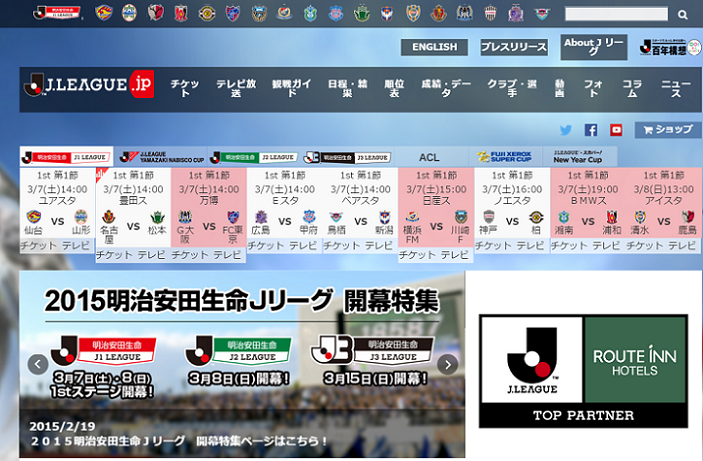Click チケット for 横浜FM vs 川崎F match
The height and width of the screenshot is (461, 703).
[417, 255]
